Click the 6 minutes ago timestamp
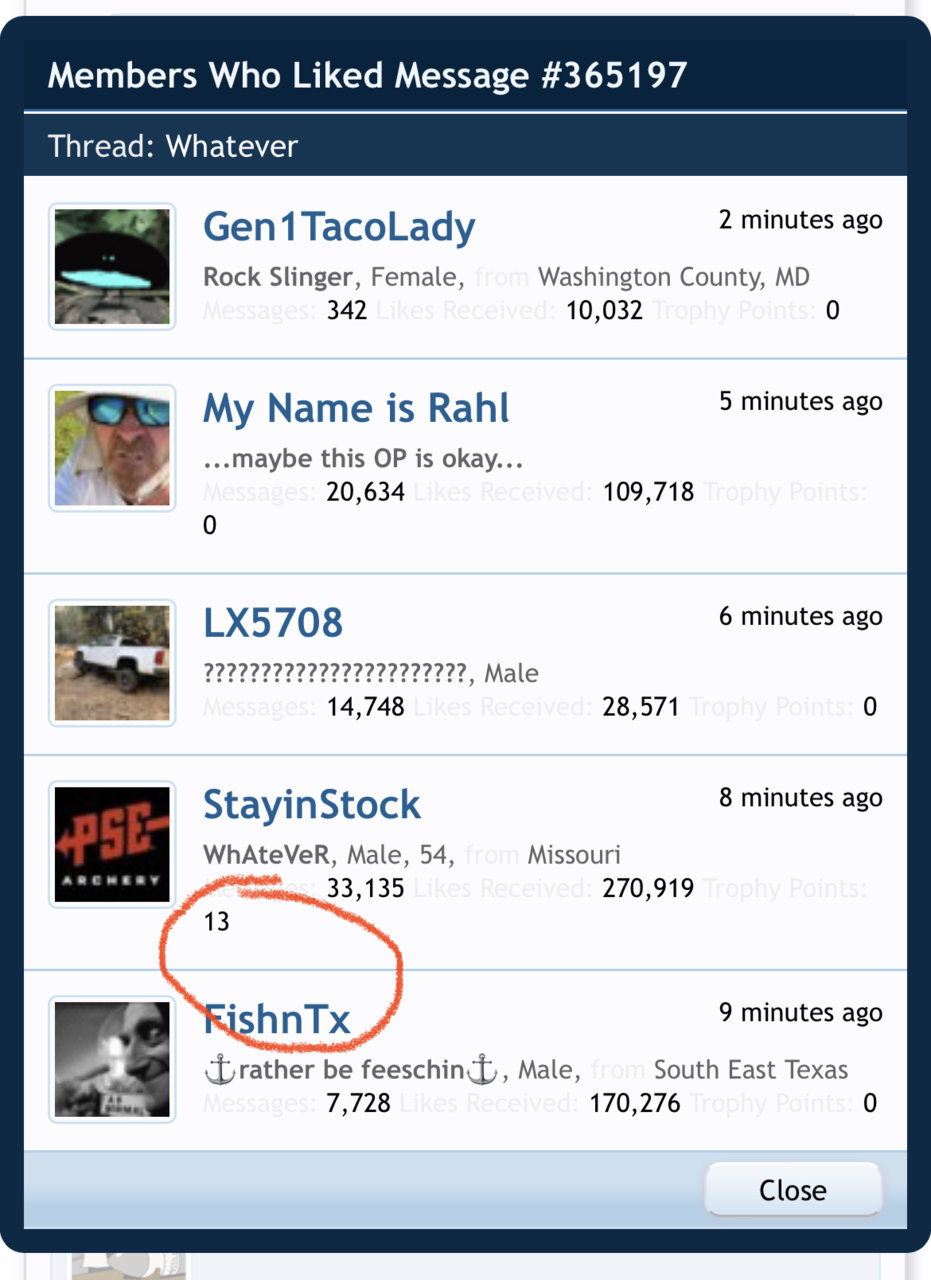The height and width of the screenshot is (1280, 931). pyautogui.click(x=801, y=616)
